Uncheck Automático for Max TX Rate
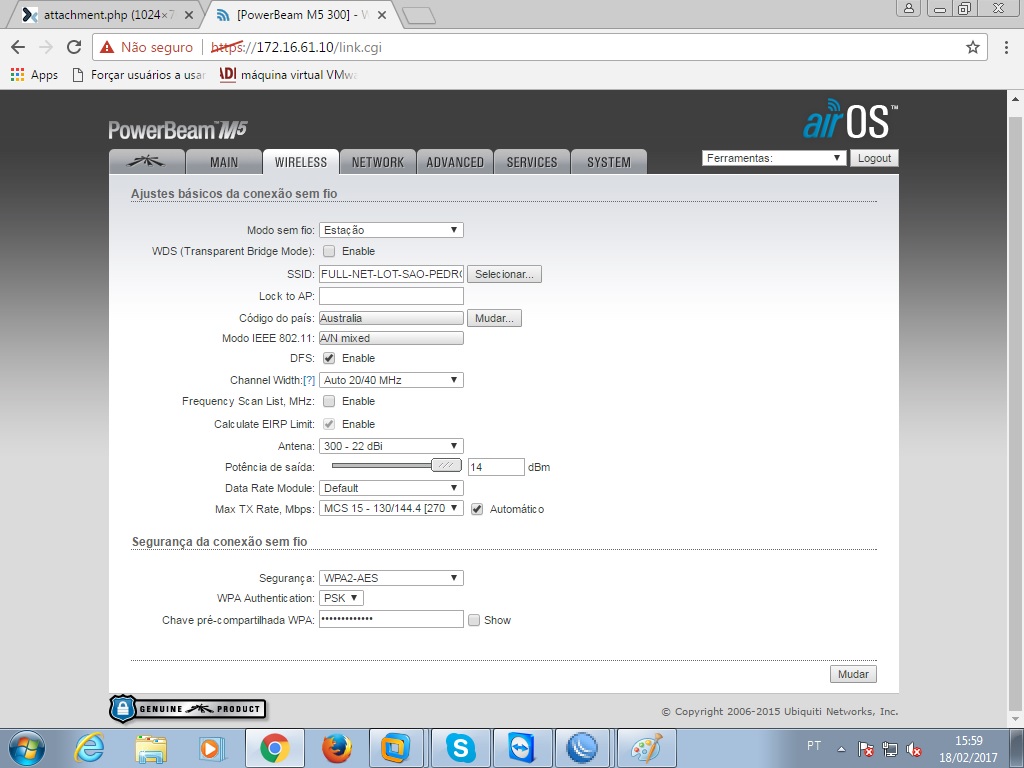Image resolution: width=1024 pixels, height=768 pixels. pos(477,509)
